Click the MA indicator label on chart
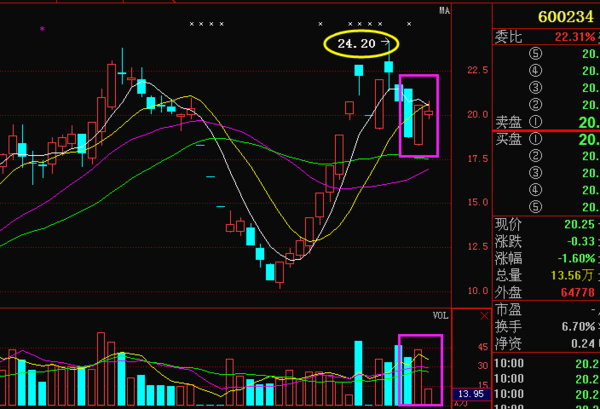The width and height of the screenshot is (600, 409). click(x=444, y=11)
